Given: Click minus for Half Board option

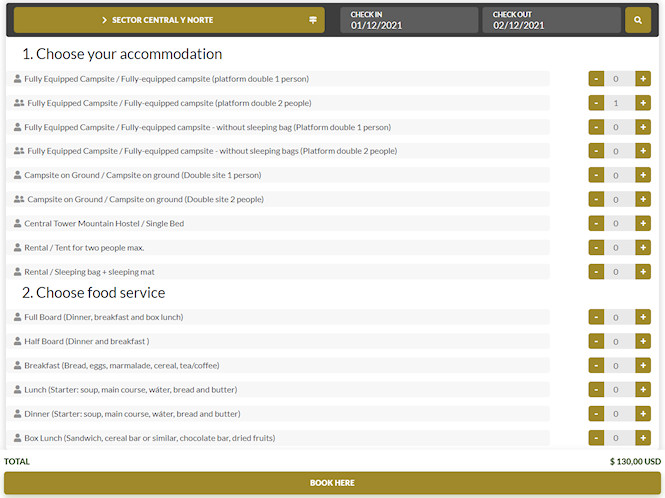Looking at the screenshot, I should pos(596,342).
